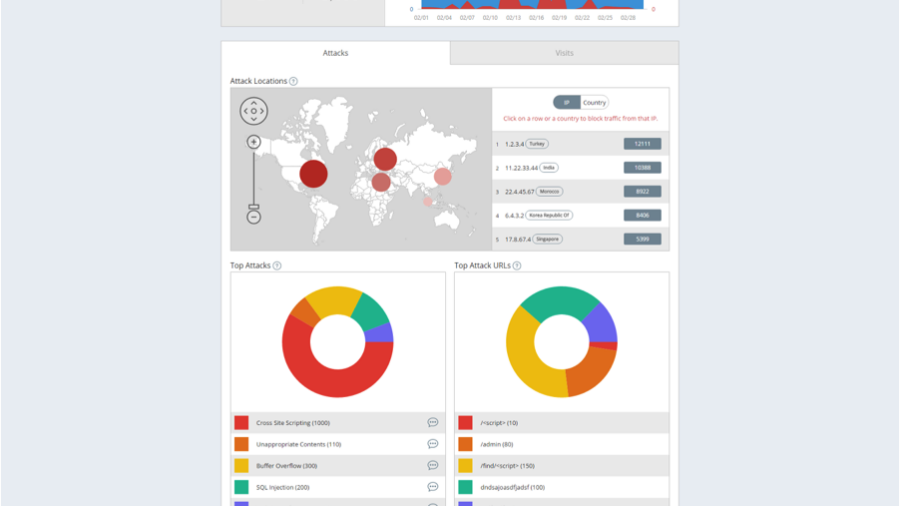Click the orange /admin URL swatch
900x506 pixels.
pyautogui.click(x=465, y=444)
